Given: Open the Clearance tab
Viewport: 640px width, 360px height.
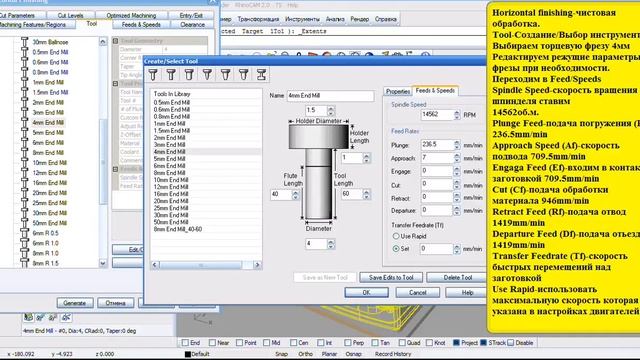Looking at the screenshot, I should click(192, 24).
